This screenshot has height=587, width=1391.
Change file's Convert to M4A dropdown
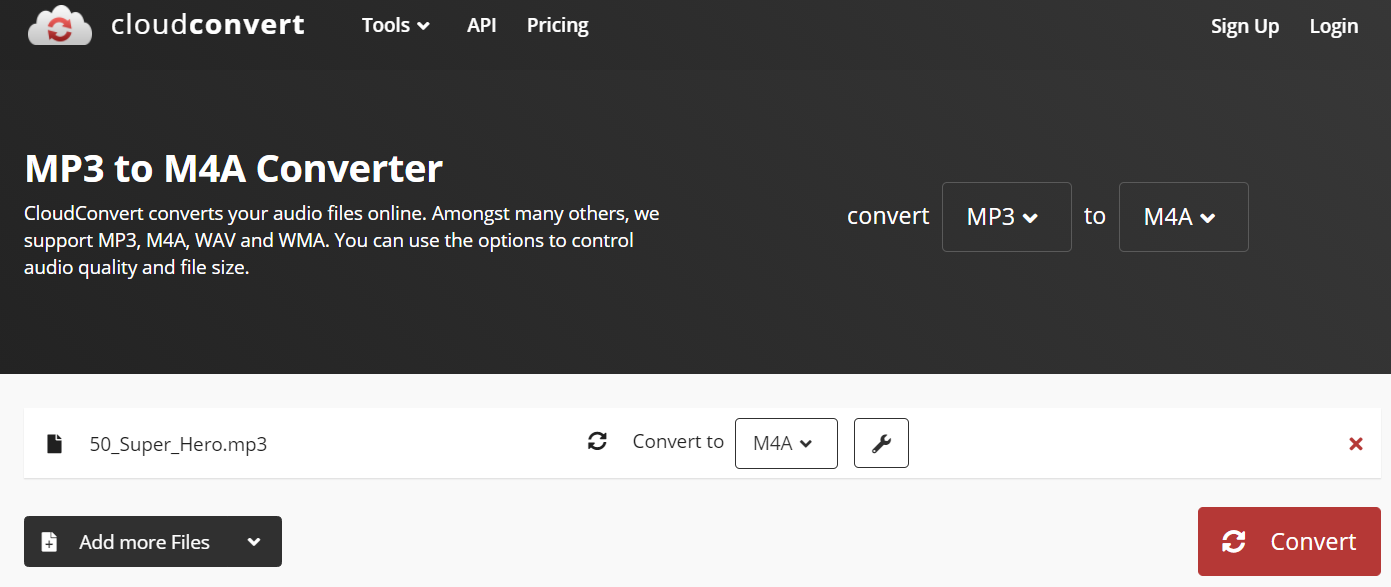tap(786, 443)
